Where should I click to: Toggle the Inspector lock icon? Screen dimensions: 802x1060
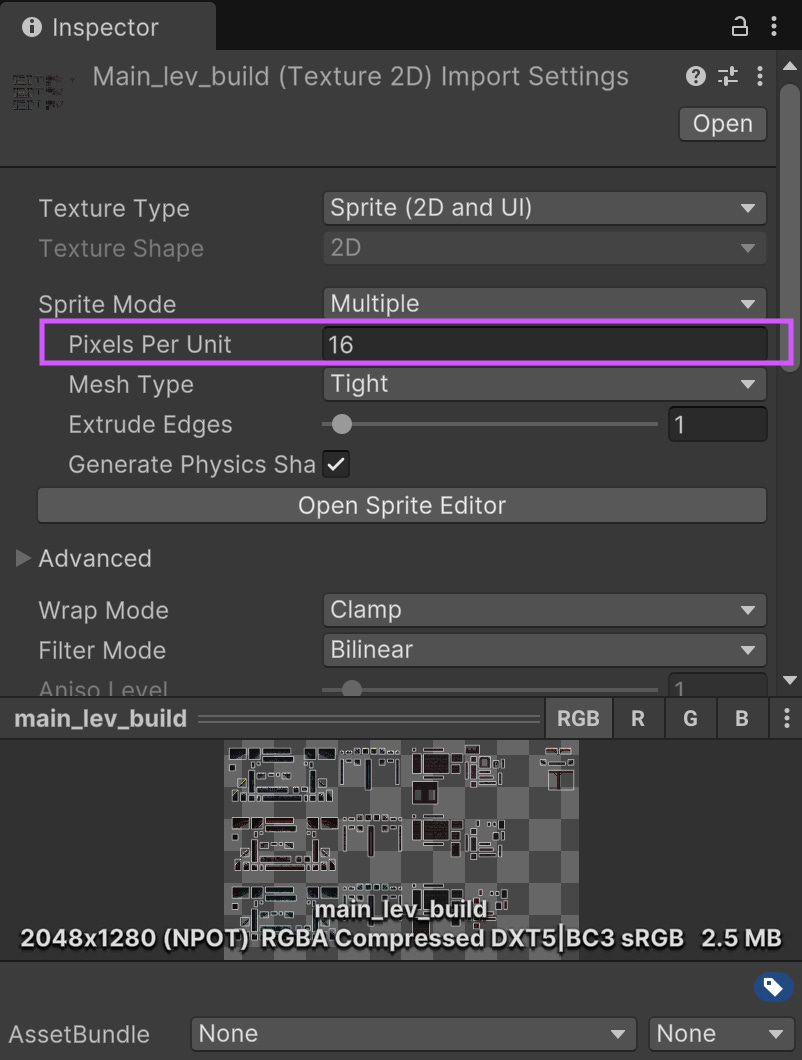[x=740, y=26]
